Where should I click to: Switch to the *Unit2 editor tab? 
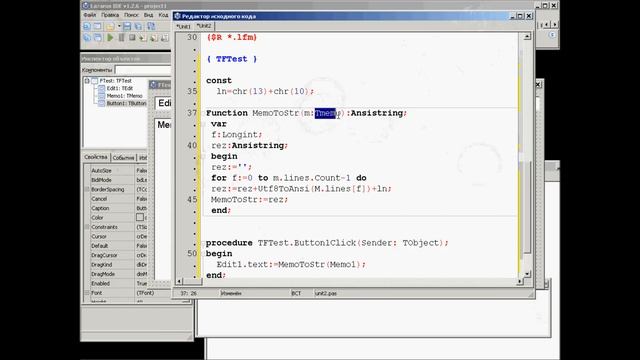tap(204, 26)
